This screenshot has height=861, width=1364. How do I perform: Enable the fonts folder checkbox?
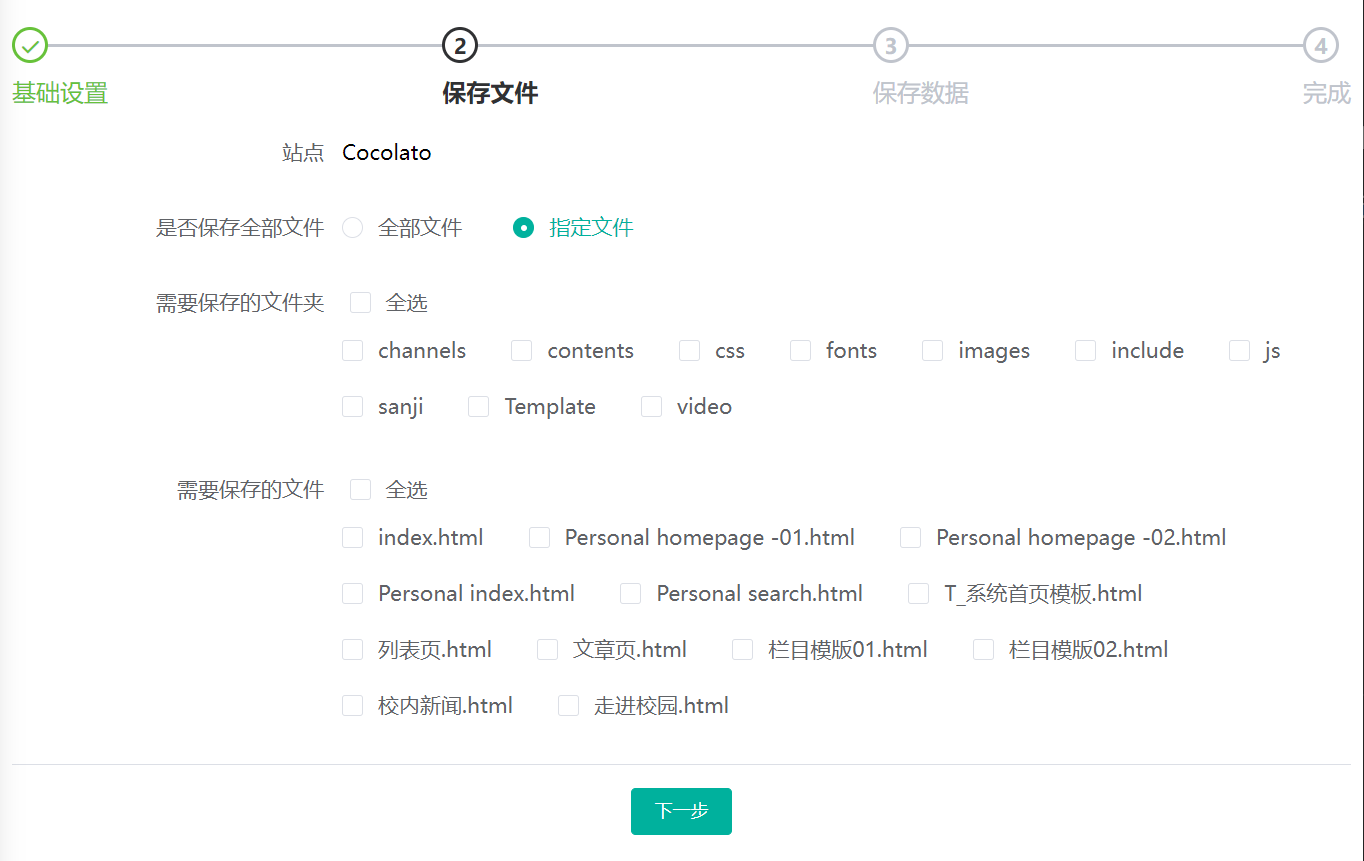800,350
